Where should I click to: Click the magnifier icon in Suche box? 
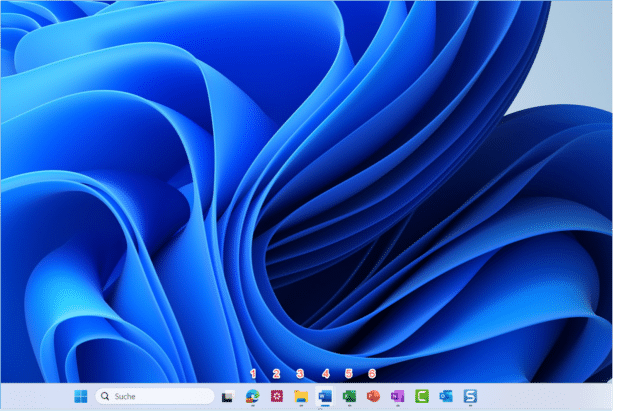tap(105, 396)
